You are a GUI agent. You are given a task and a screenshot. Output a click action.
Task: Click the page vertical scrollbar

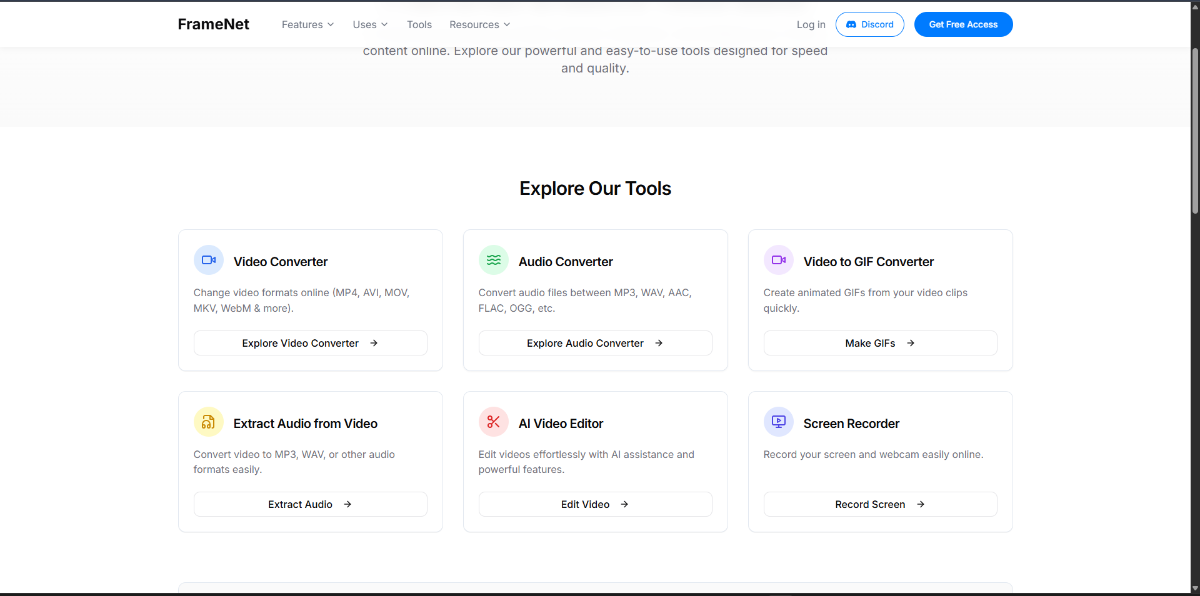pyautogui.click(x=1194, y=110)
